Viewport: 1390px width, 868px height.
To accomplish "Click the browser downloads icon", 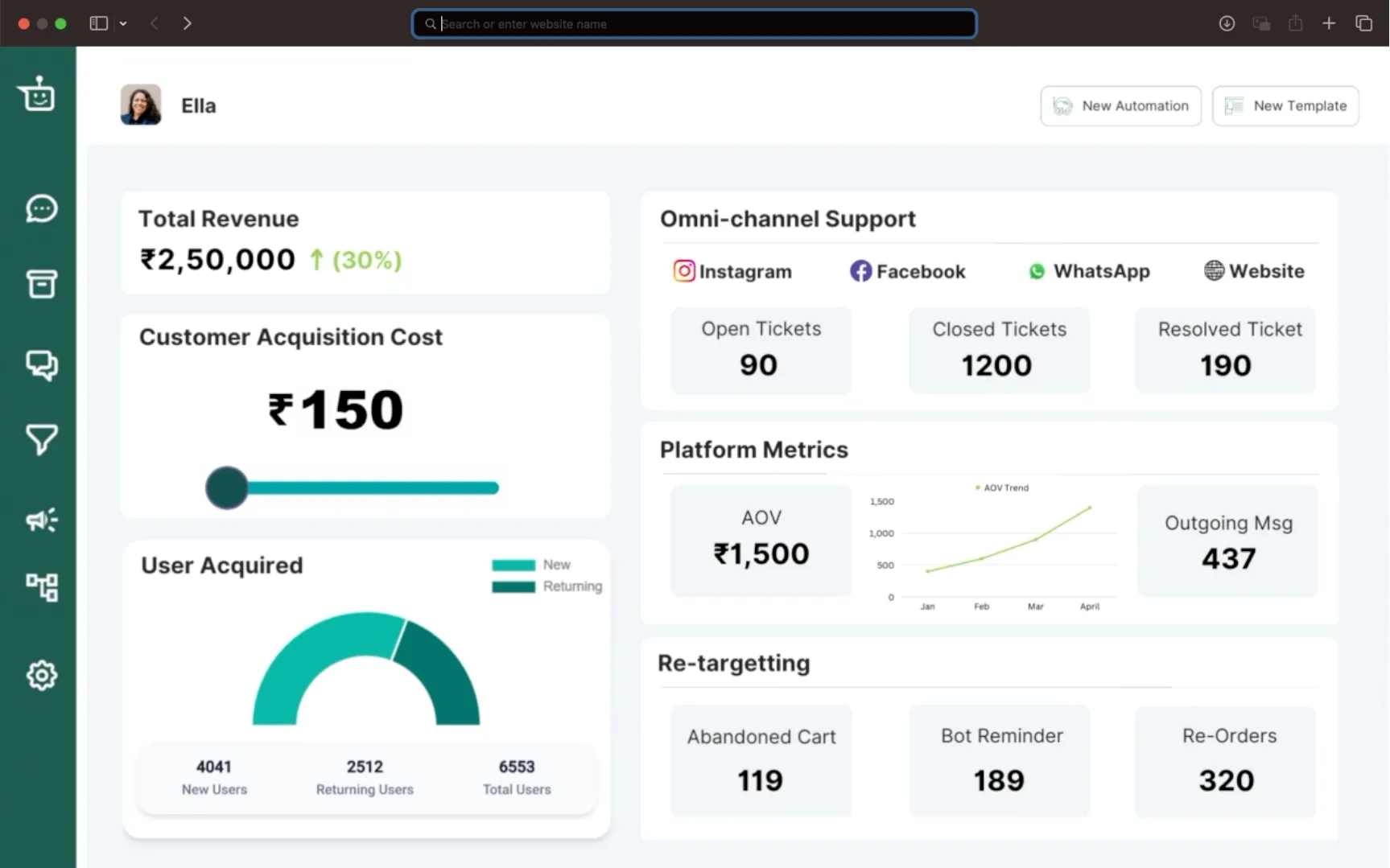I will 1227,23.
